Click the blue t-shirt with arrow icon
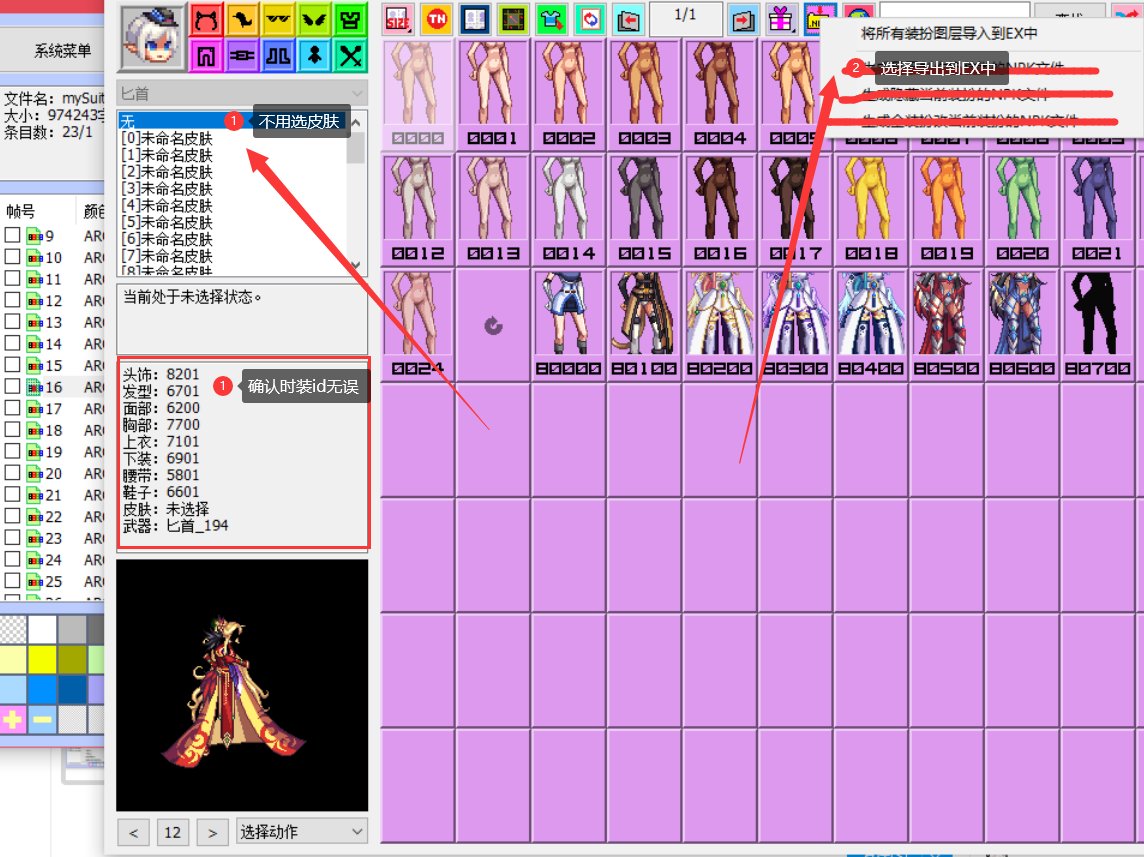Viewport: 1144px width, 857px height. point(552,20)
